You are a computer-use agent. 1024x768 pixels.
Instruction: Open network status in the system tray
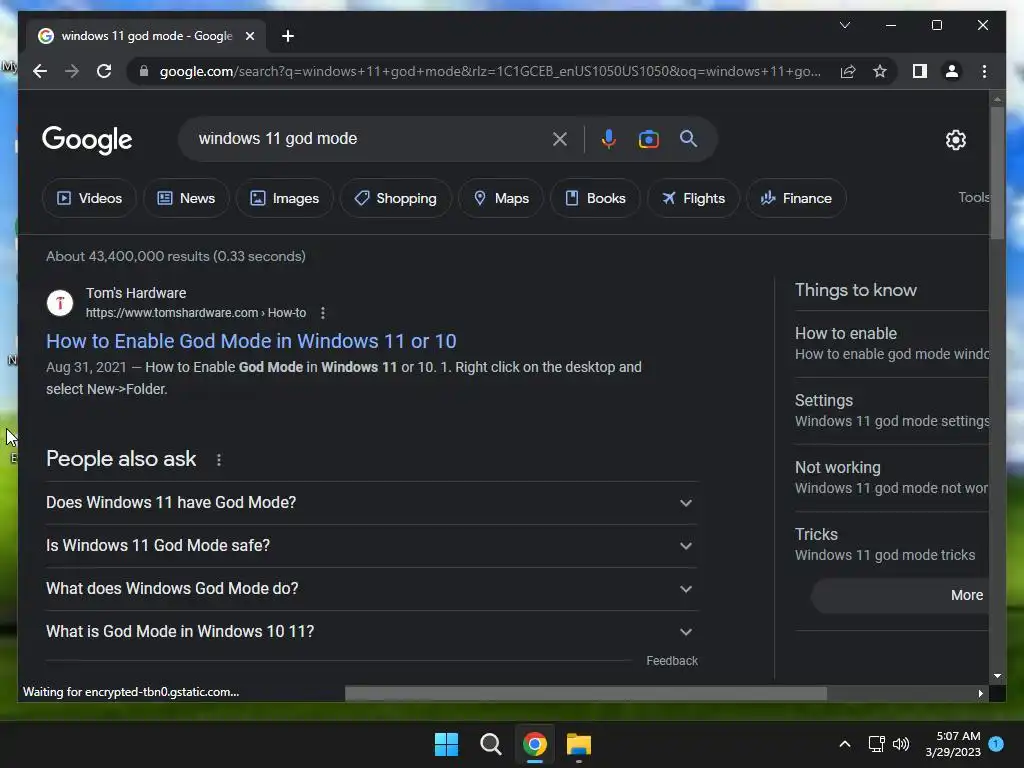(876, 744)
